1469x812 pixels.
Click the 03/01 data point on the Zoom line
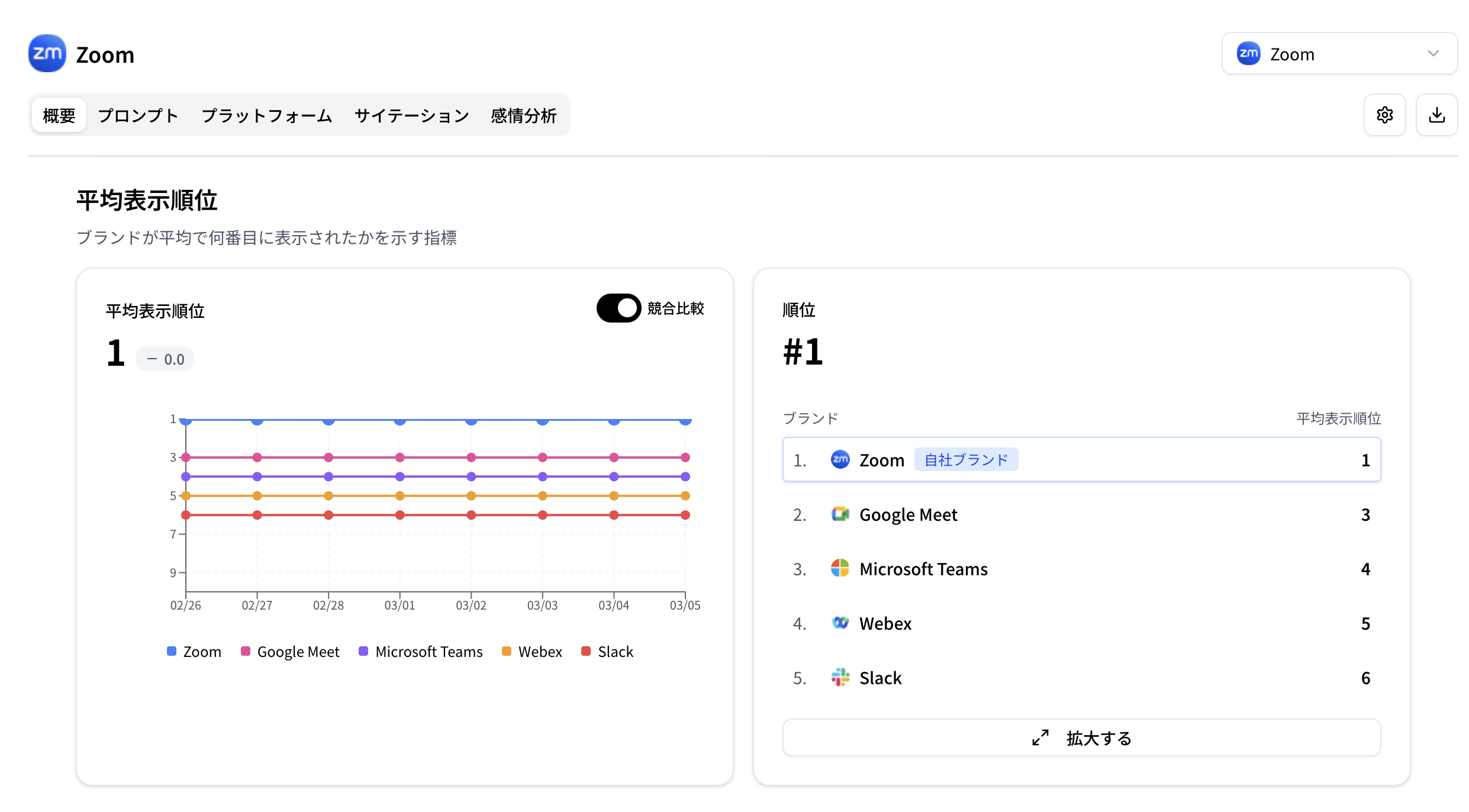[400, 420]
